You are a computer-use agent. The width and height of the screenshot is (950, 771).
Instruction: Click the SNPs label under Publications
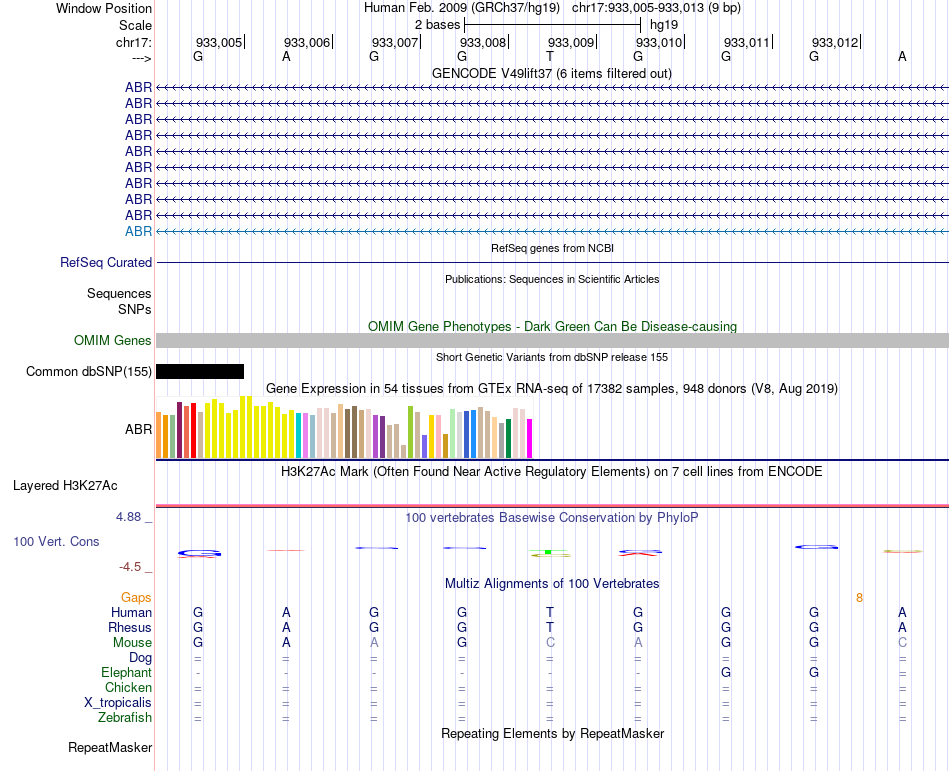coord(135,309)
